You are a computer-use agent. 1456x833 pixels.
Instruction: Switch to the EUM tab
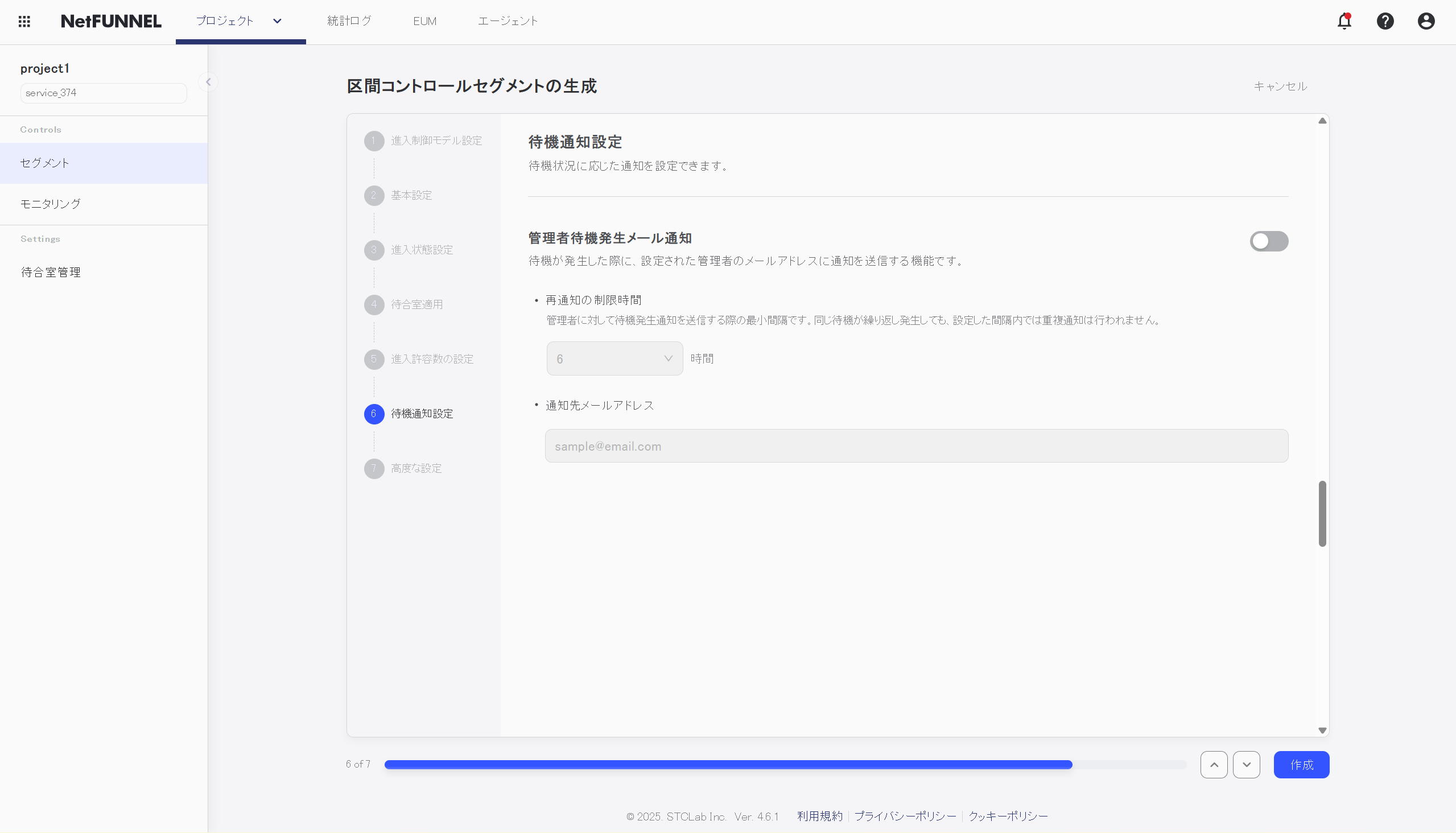pyautogui.click(x=424, y=20)
